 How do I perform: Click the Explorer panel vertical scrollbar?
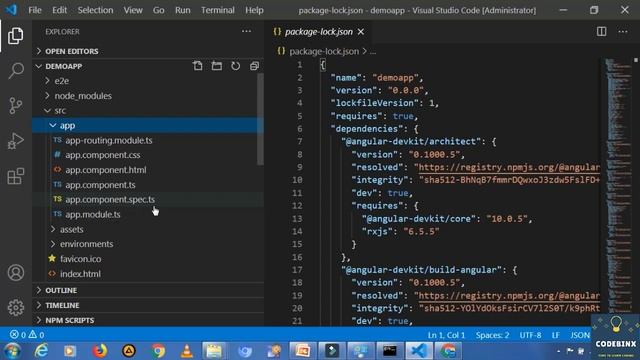pos(260,118)
